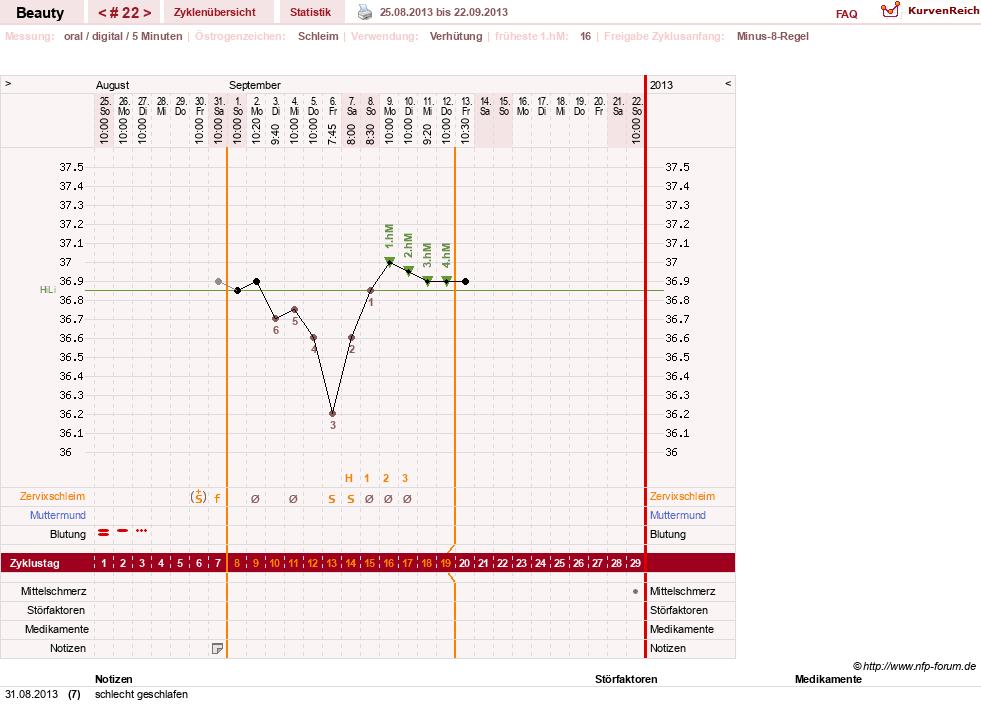Click the früheste 1.hM value '16'
981x718 pixels.
(x=586, y=36)
